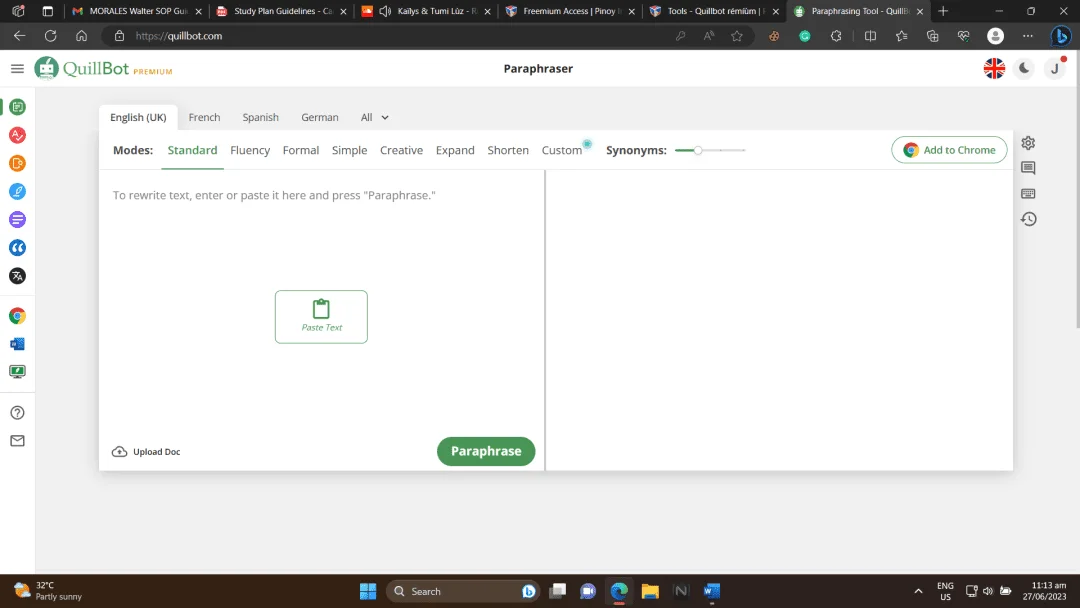Click the desktop app monitor sidebar icon

point(17,372)
